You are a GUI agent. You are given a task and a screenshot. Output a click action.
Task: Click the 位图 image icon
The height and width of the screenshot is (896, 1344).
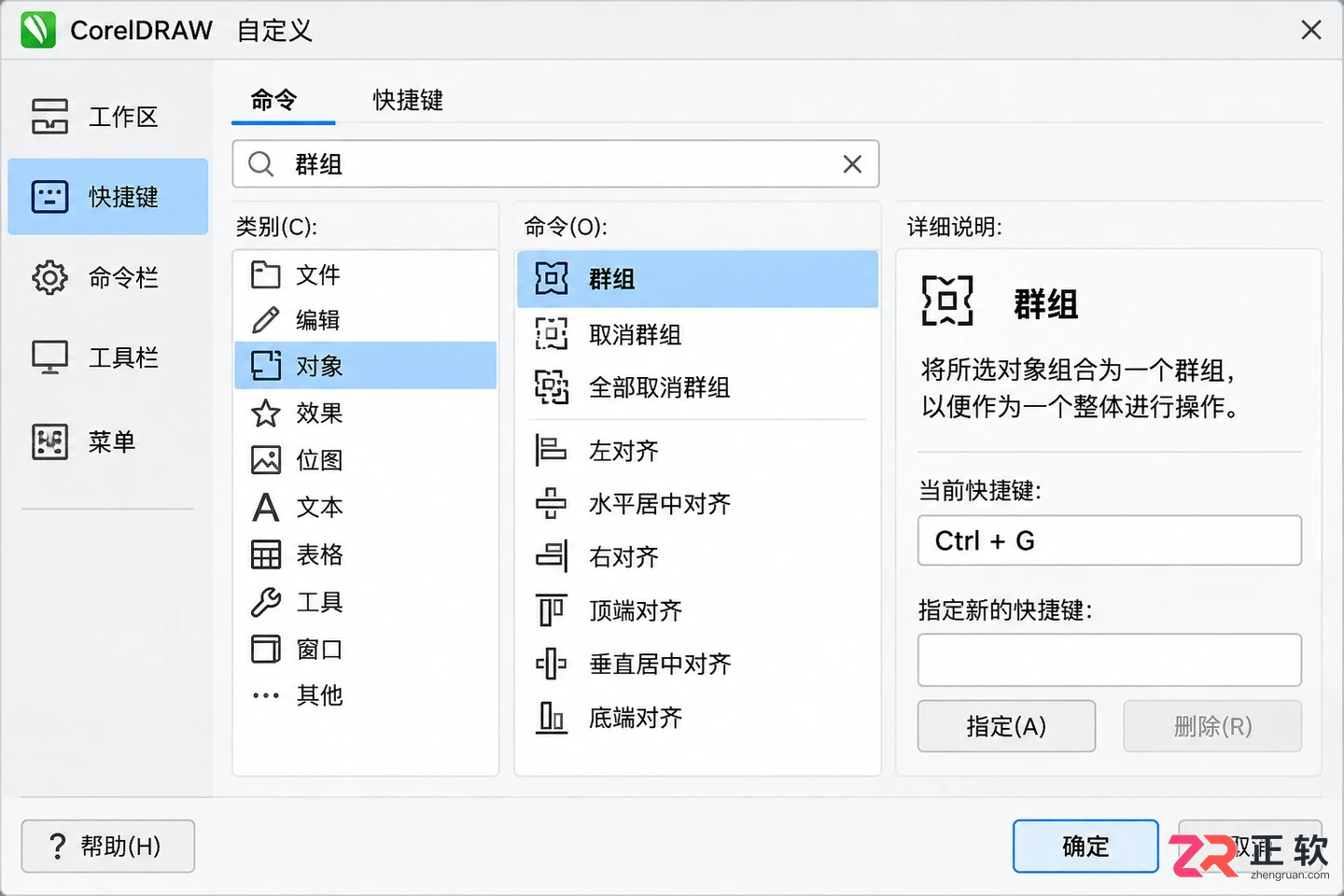[x=266, y=460]
